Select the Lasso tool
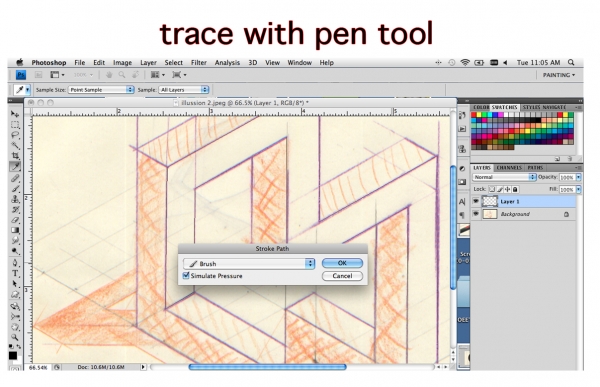This screenshot has width=600, height=387. (x=15, y=135)
